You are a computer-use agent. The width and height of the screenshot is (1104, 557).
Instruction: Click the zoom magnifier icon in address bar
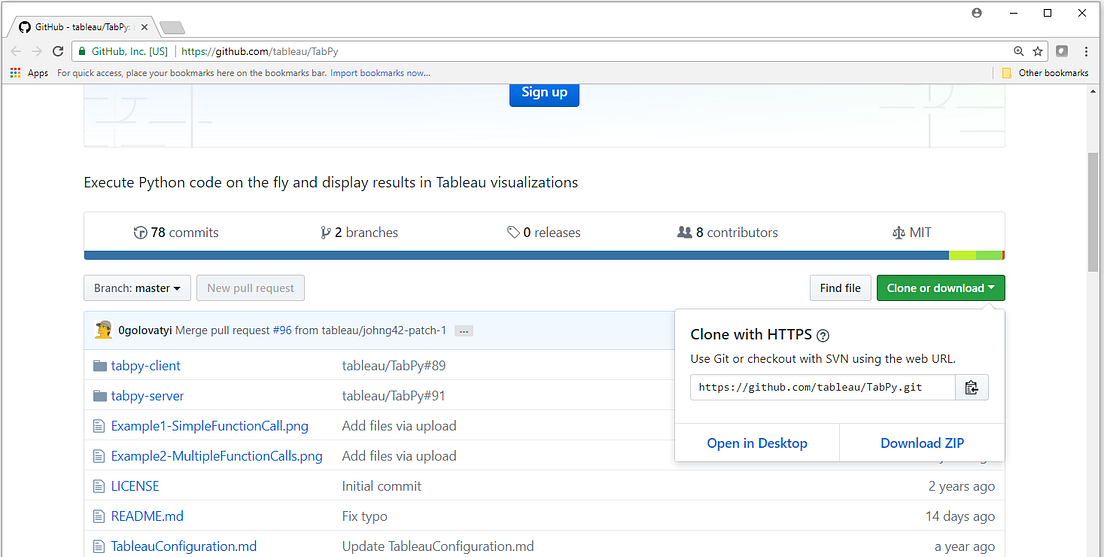(1018, 51)
